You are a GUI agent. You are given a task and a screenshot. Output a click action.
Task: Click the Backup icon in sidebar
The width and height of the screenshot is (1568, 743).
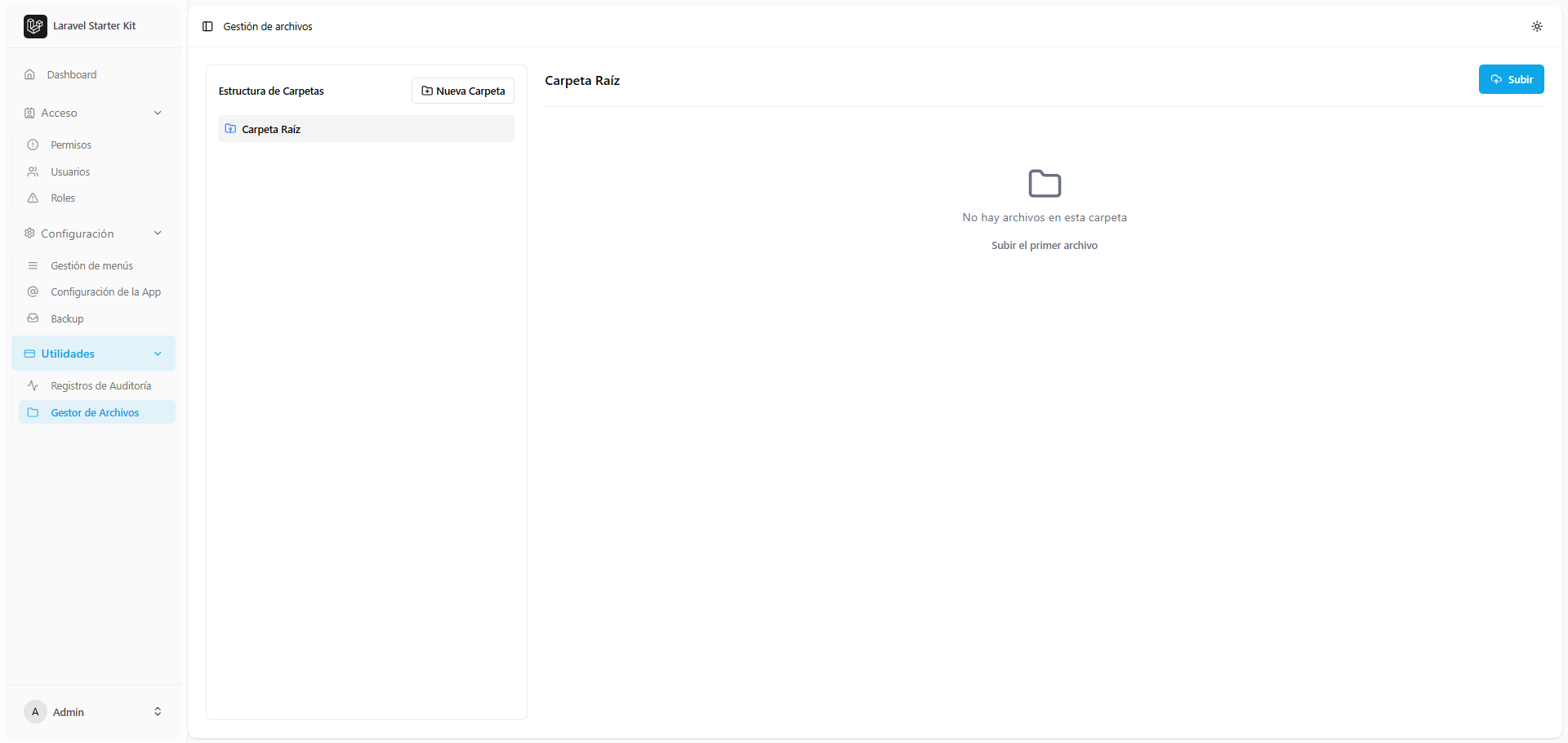click(33, 318)
